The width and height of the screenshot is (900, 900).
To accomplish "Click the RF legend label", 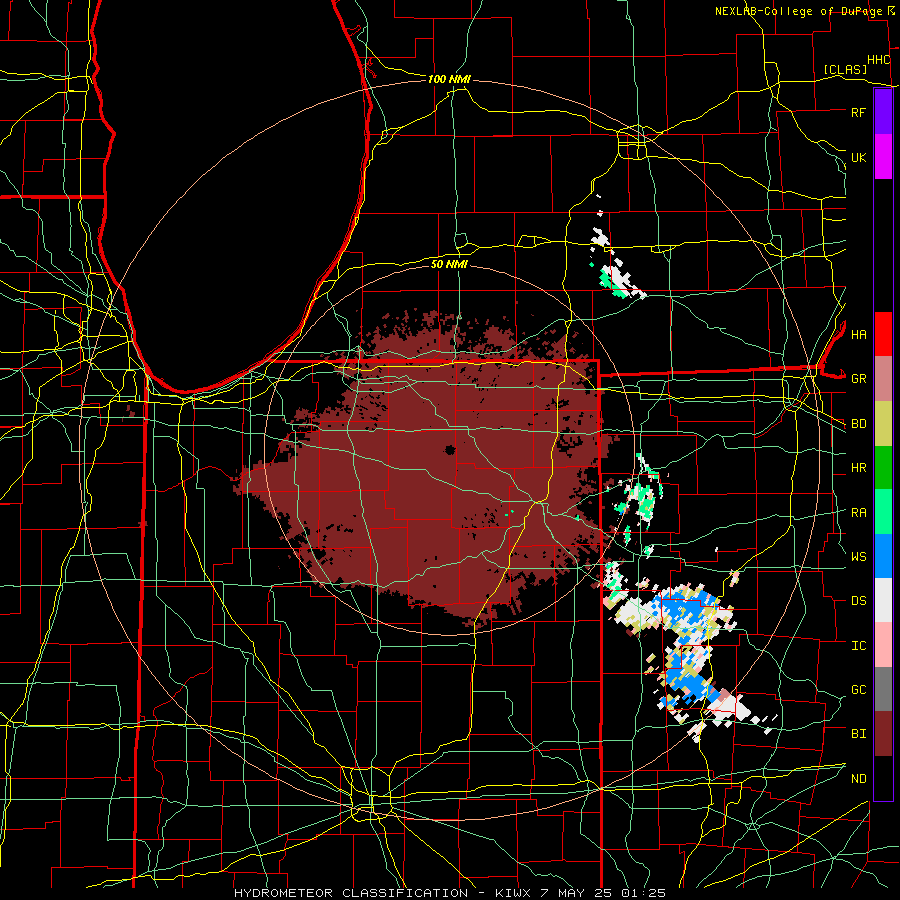I will pos(858,112).
